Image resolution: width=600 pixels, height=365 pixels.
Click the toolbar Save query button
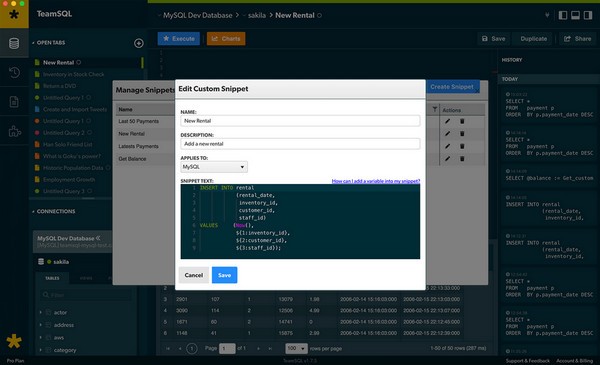pos(493,39)
